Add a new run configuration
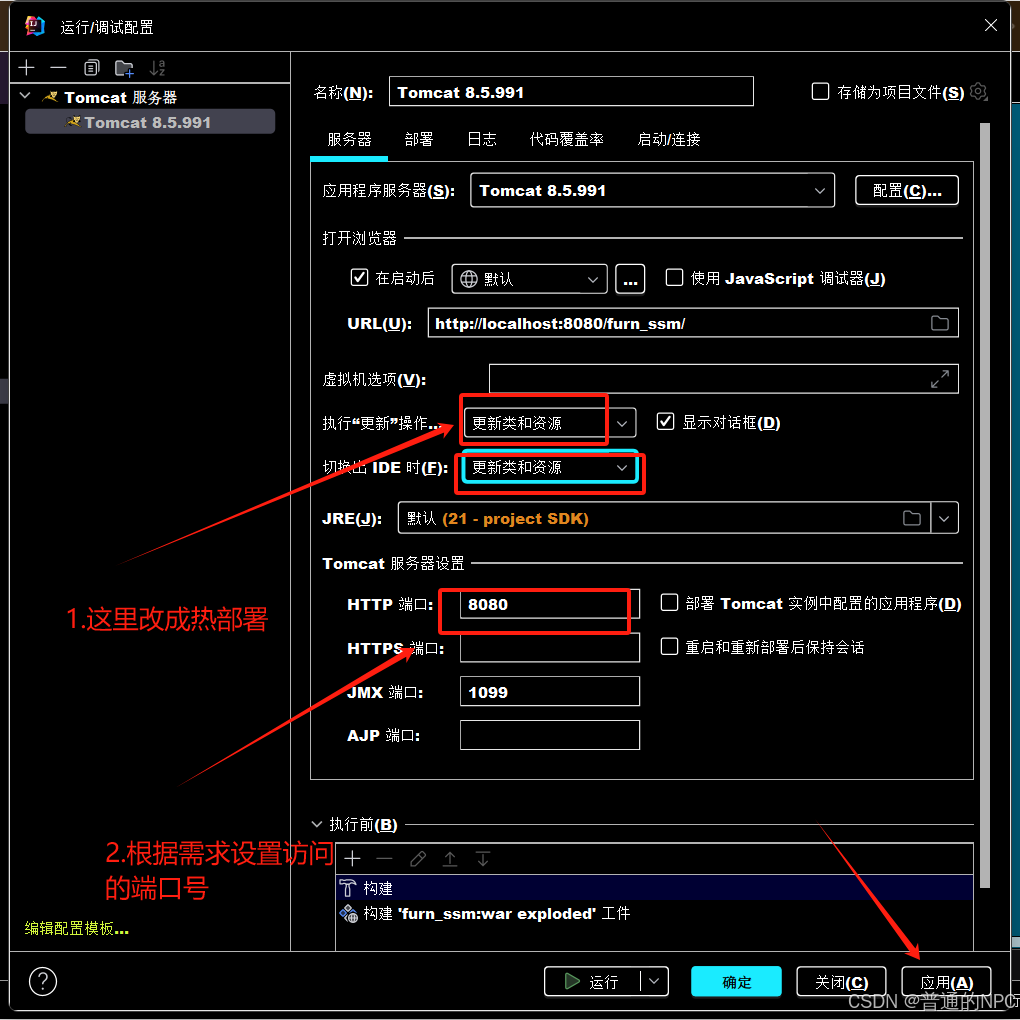The image size is (1020, 1020). click(27, 68)
